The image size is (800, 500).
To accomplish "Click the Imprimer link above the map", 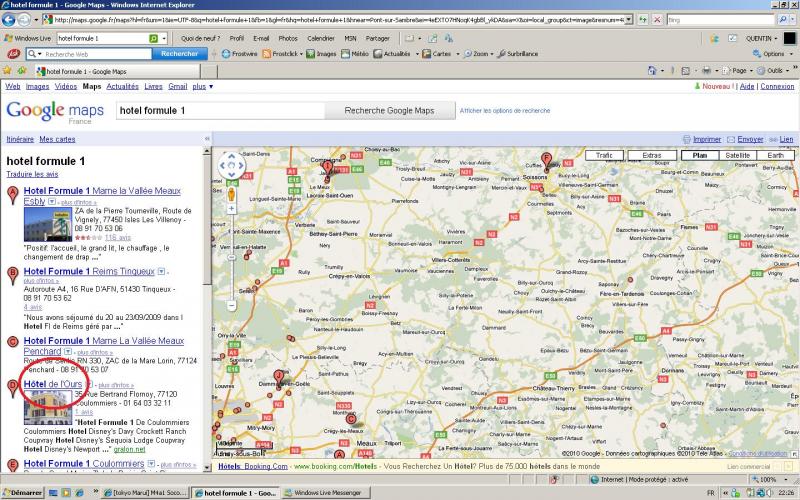I will pos(707,139).
